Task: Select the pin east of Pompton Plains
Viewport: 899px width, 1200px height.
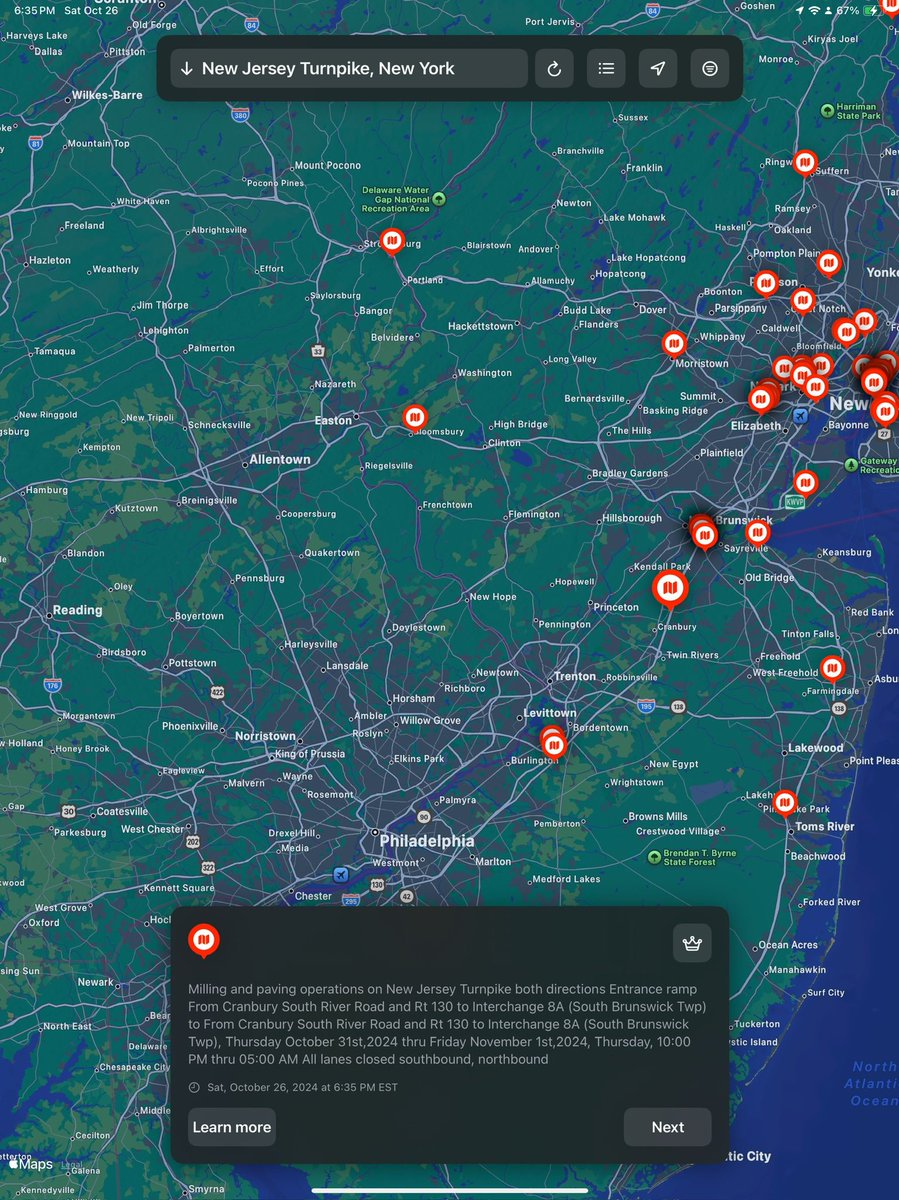Action: (829, 264)
